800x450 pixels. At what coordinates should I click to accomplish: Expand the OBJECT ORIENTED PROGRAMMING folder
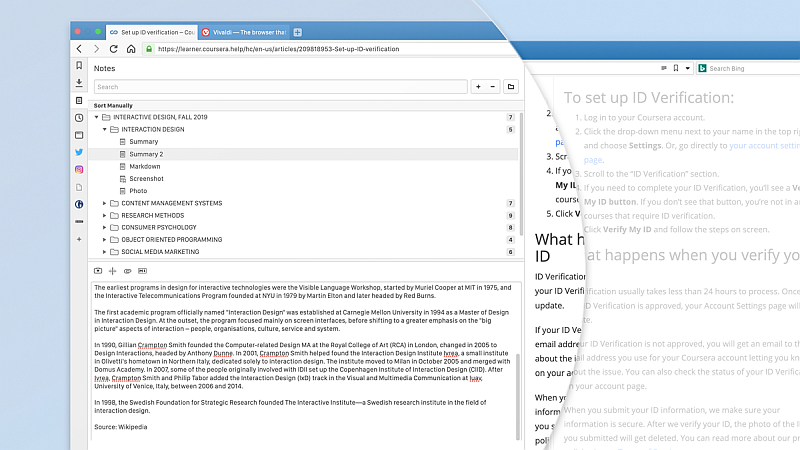pyautogui.click(x=105, y=240)
